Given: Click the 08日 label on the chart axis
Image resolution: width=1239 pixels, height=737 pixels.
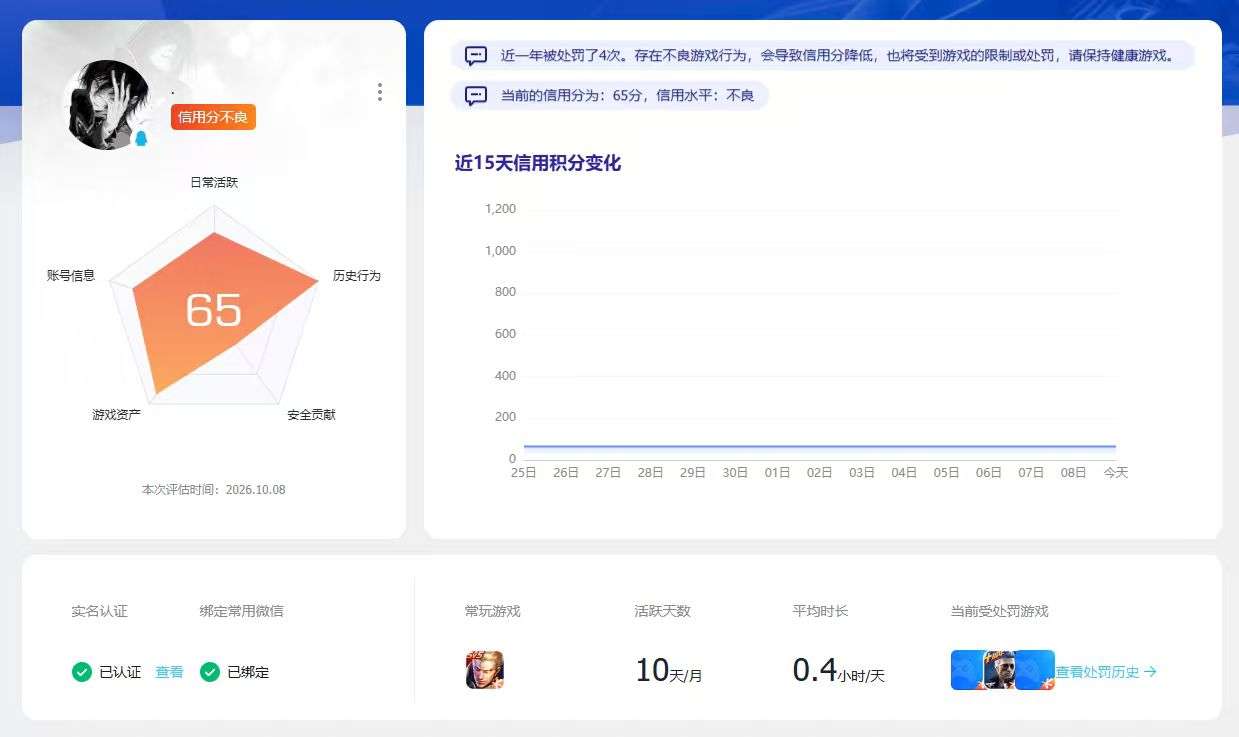Looking at the screenshot, I should tap(1073, 473).
